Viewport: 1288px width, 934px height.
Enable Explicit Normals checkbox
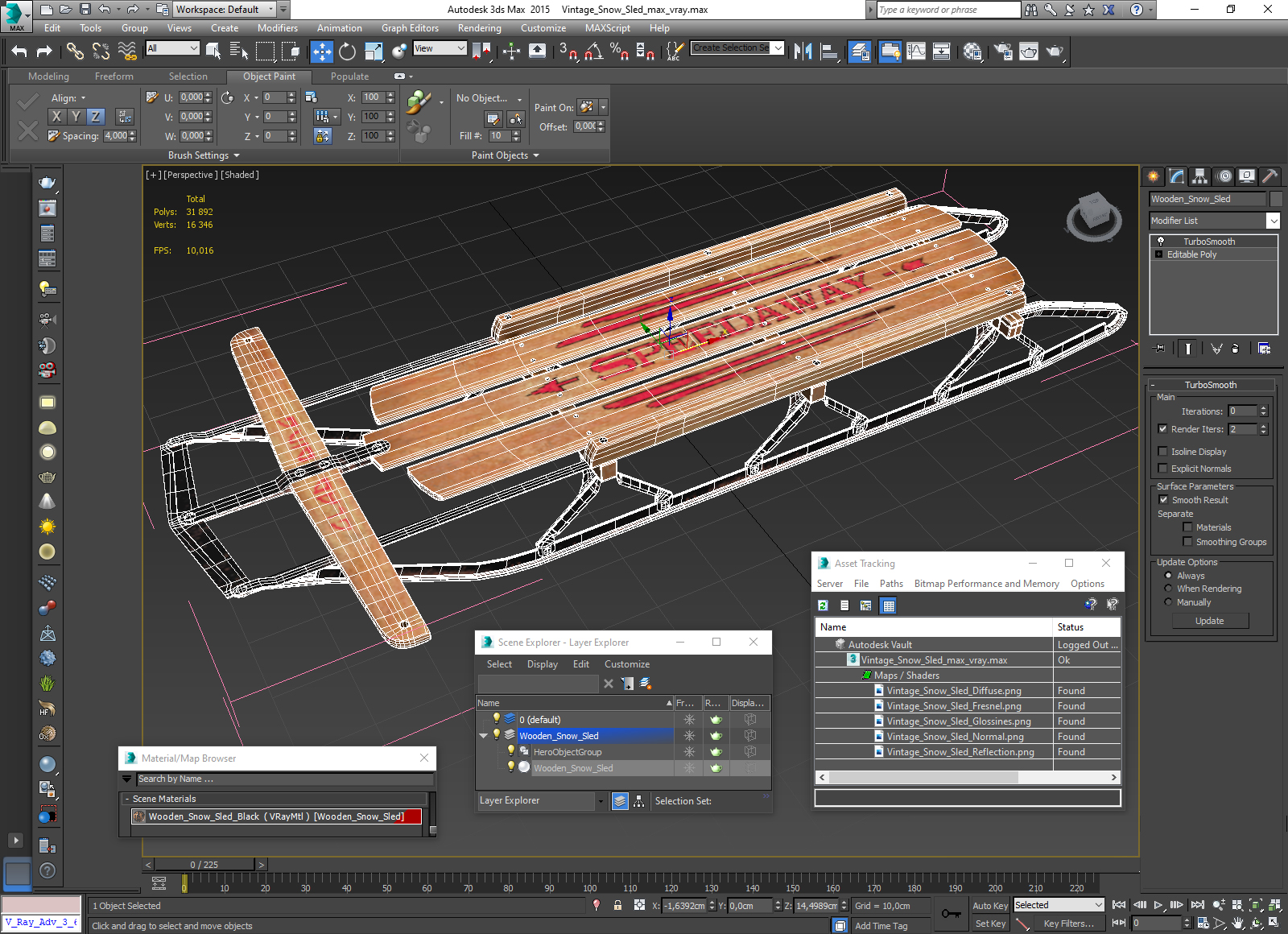tap(1162, 469)
